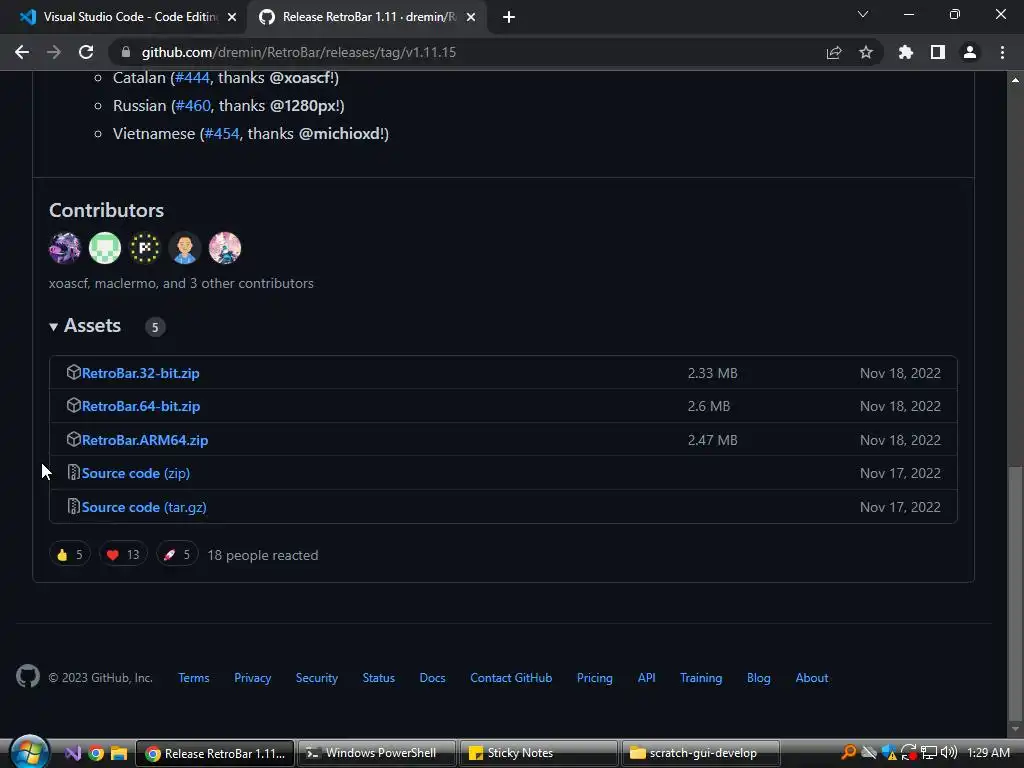Select the Release RetroBar 1.11 tab

click(368, 17)
